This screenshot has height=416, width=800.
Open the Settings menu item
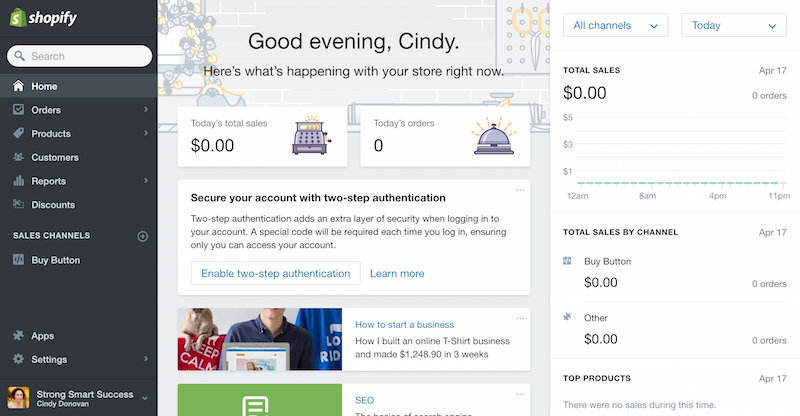point(49,359)
